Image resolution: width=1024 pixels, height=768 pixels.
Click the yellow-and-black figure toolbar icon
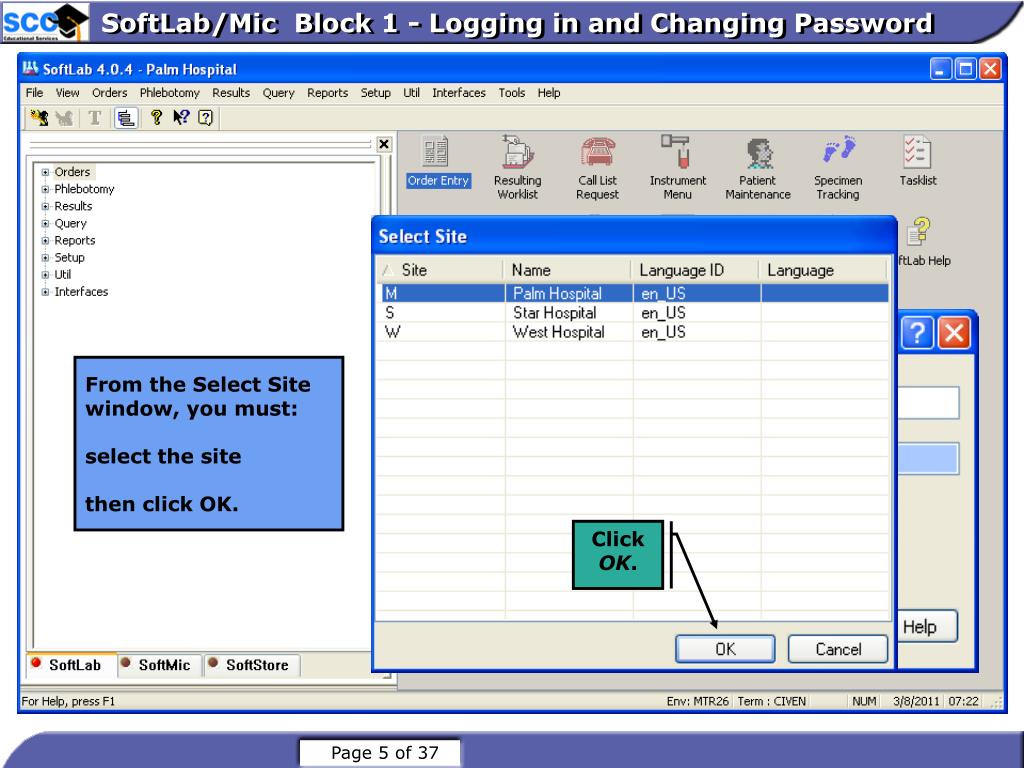(x=39, y=118)
